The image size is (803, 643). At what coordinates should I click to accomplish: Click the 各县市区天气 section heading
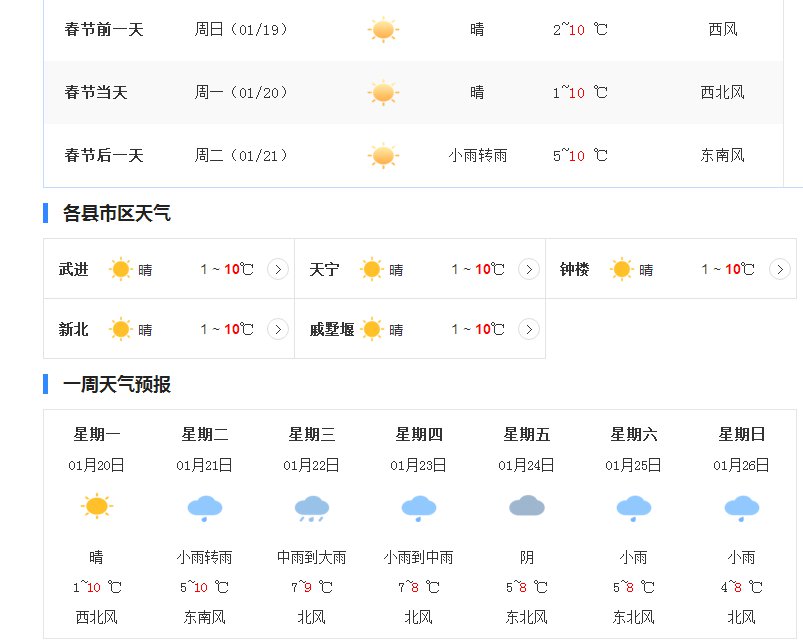point(117,213)
